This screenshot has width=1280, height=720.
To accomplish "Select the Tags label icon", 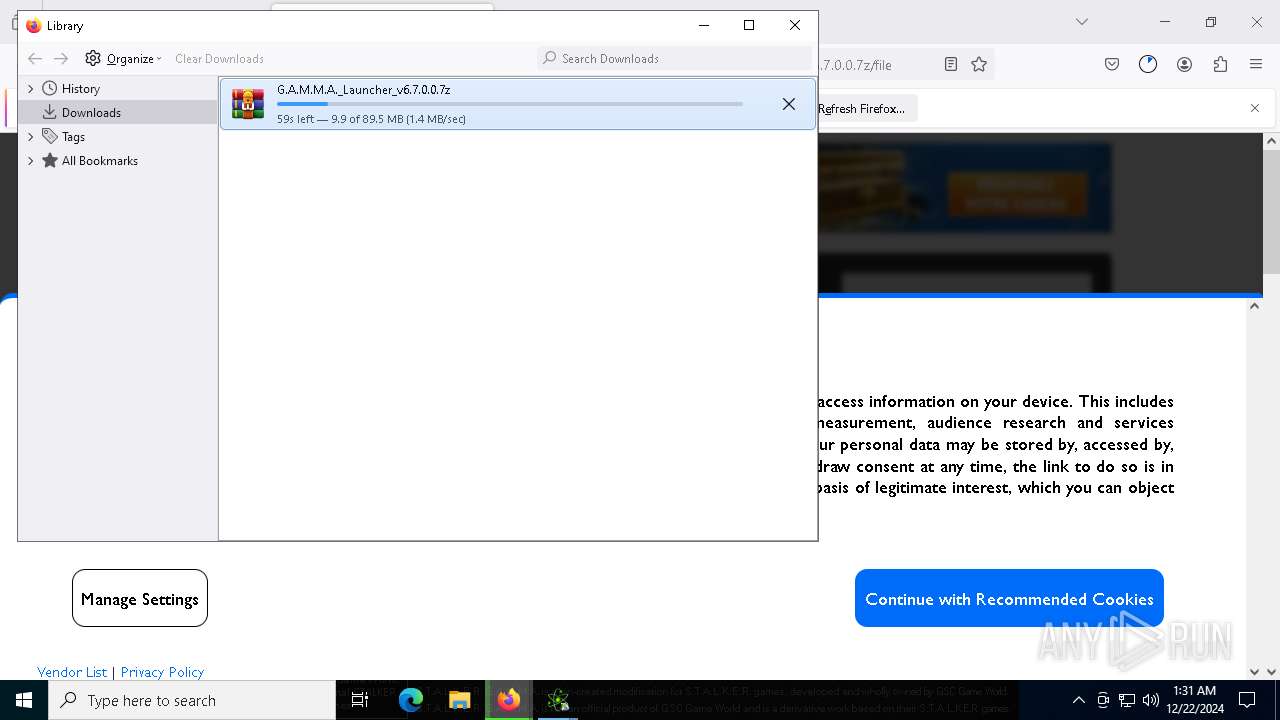I will tap(49, 137).
